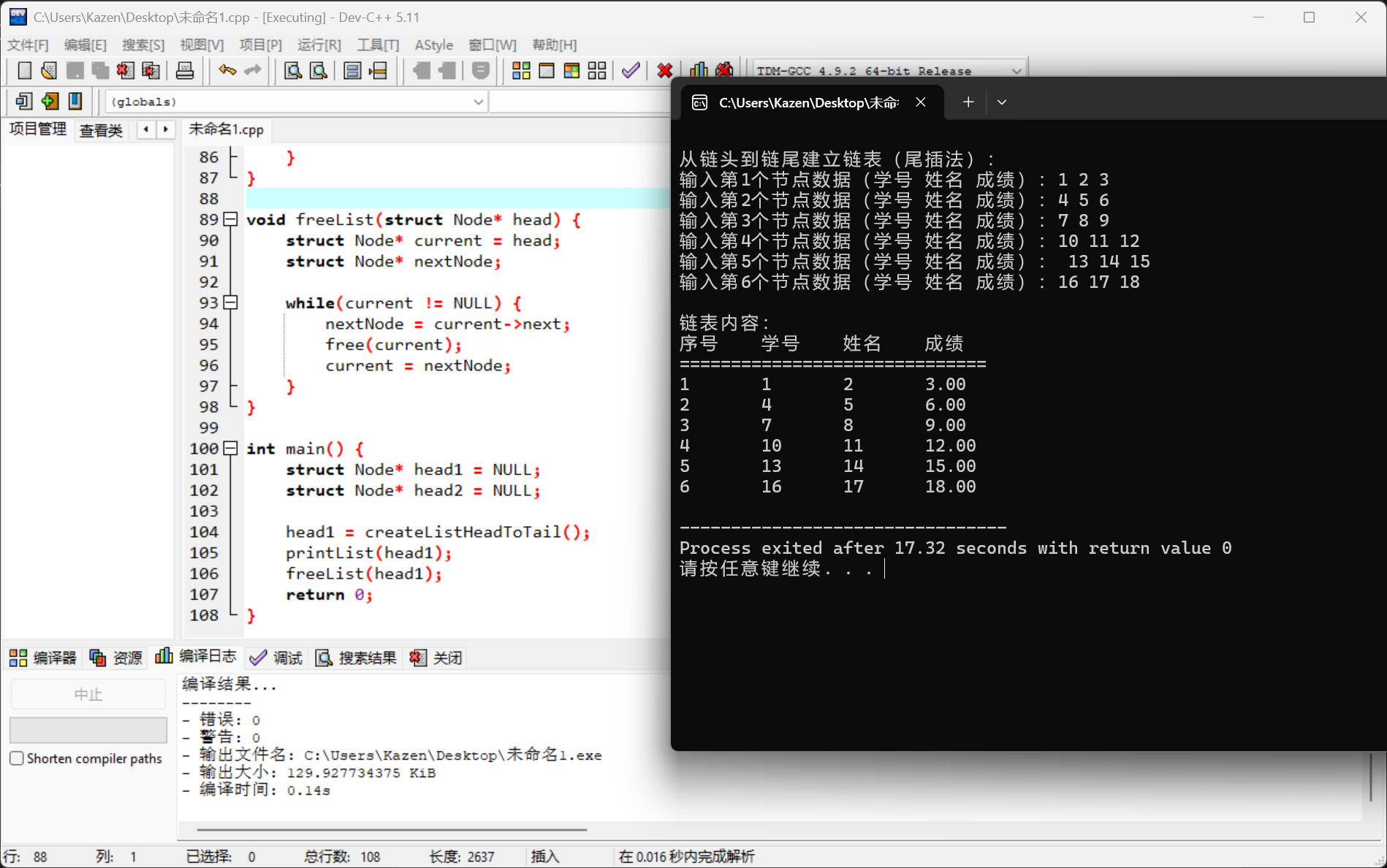The width and height of the screenshot is (1387, 868).
Task: Create a new source file with the blank page icon
Action: [x=23, y=70]
